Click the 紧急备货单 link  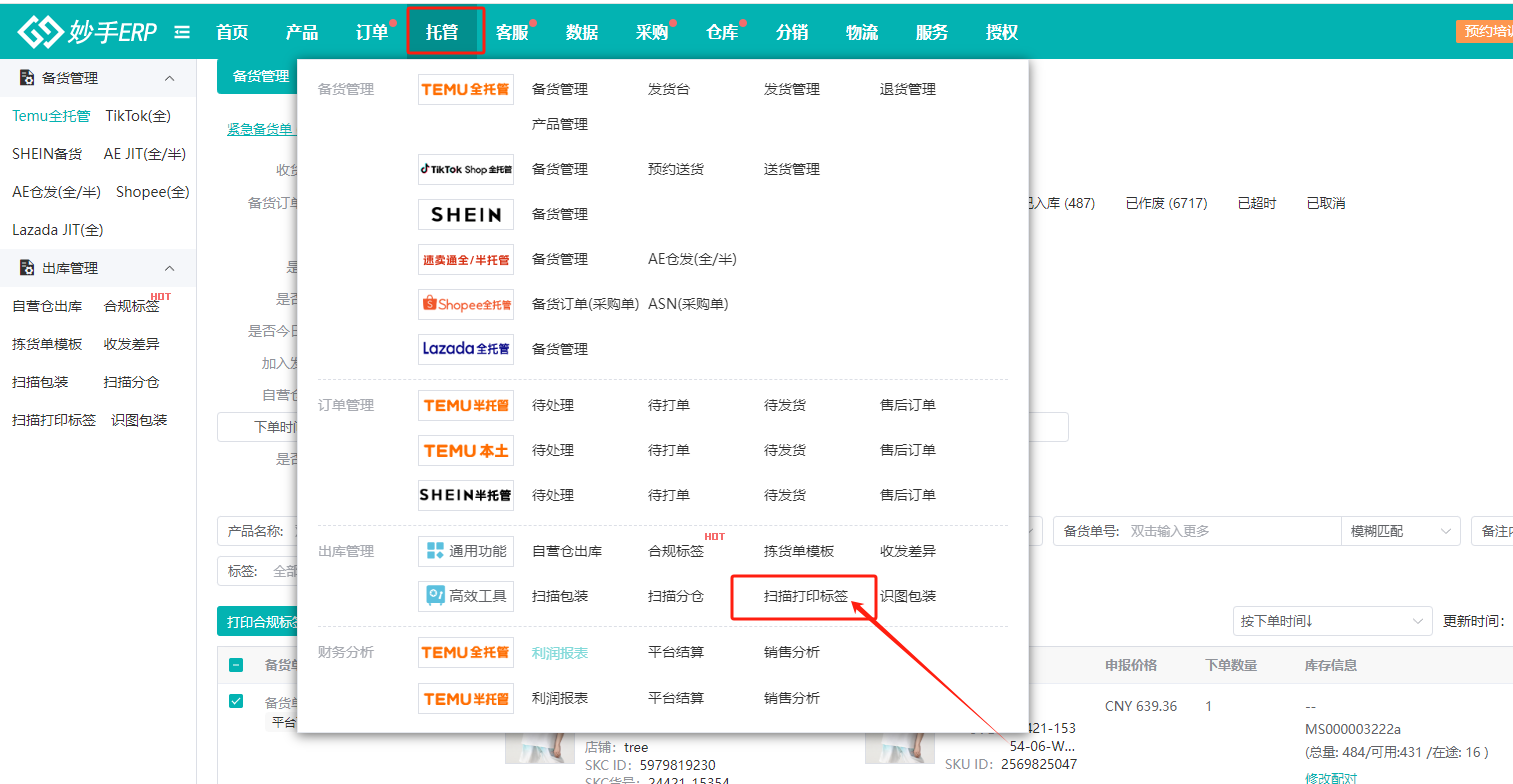260,129
